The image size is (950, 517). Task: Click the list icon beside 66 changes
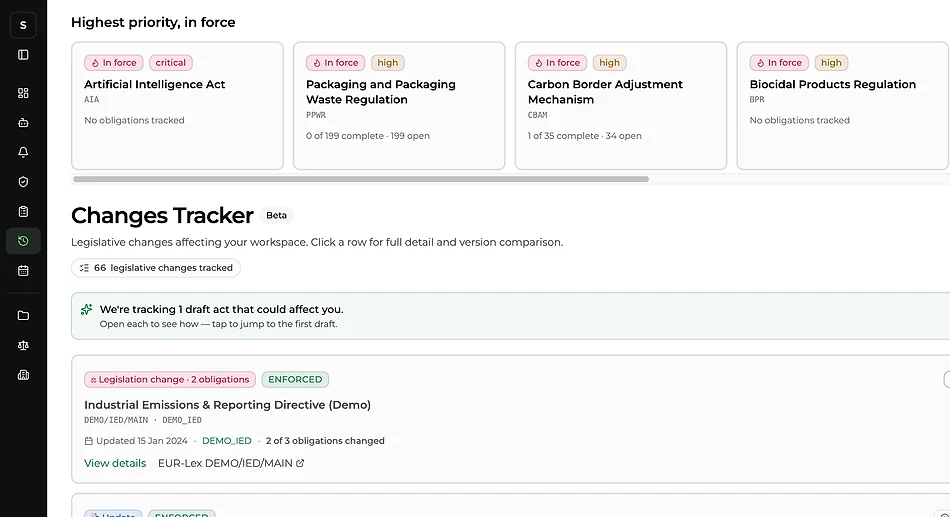click(84, 267)
